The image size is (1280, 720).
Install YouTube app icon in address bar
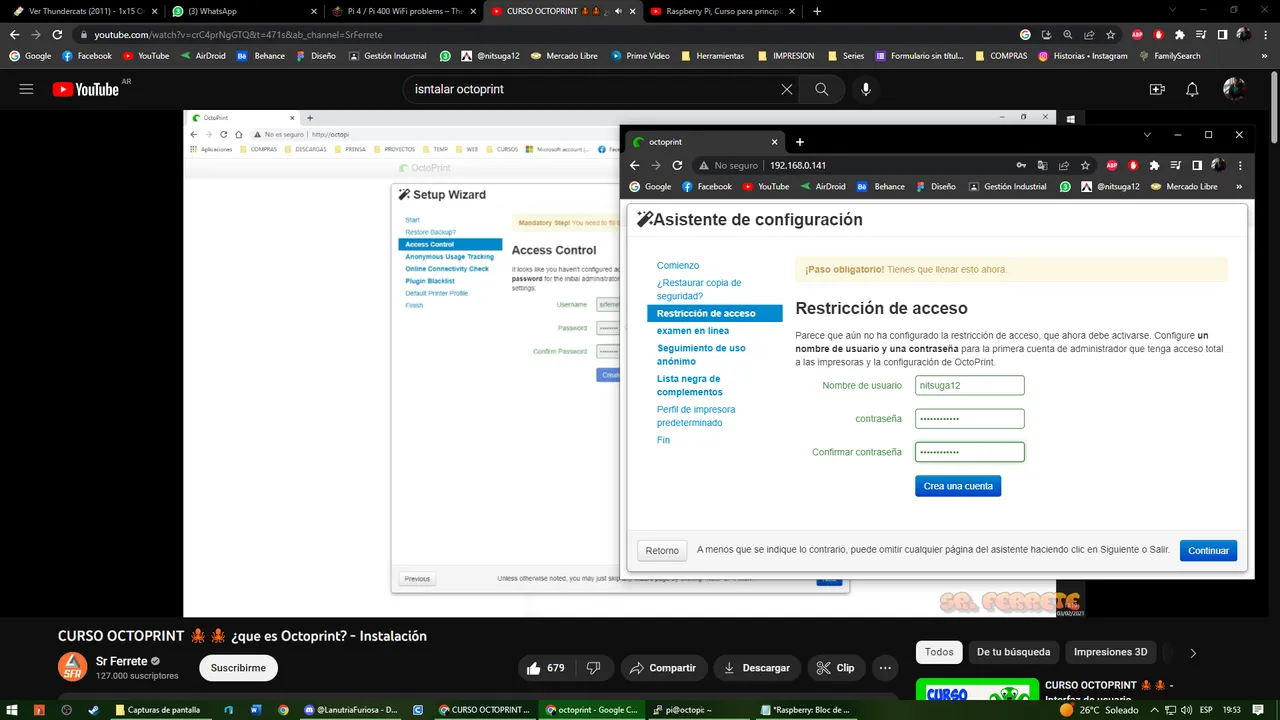point(1047,34)
